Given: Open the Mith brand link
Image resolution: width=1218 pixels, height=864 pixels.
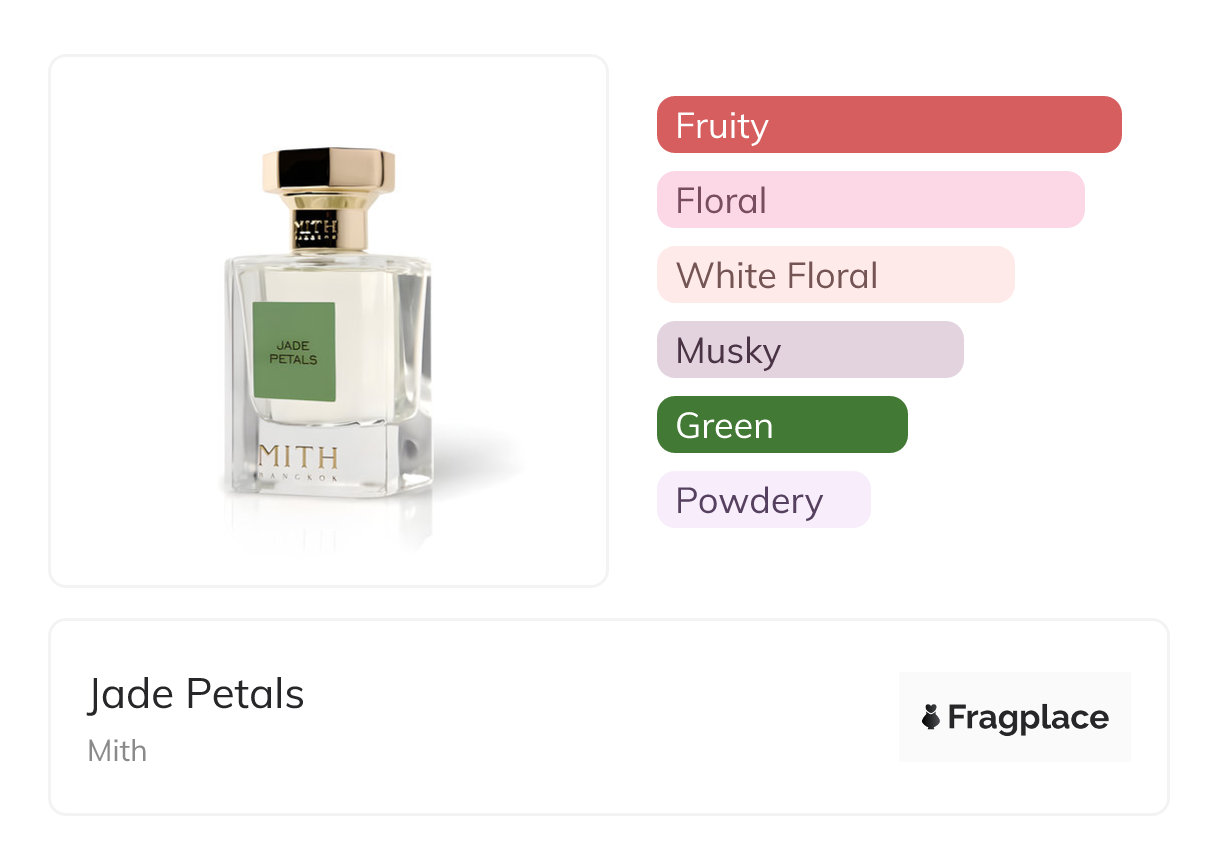Looking at the screenshot, I should pyautogui.click(x=117, y=751).
